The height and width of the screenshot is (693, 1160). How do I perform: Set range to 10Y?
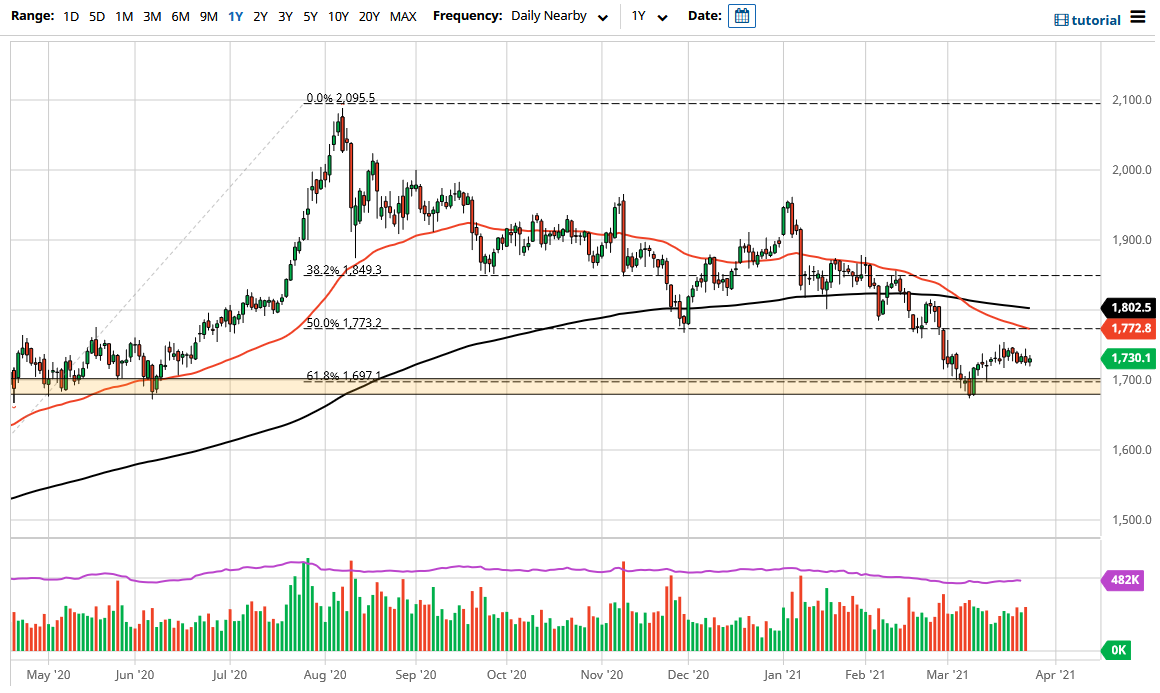tap(338, 16)
